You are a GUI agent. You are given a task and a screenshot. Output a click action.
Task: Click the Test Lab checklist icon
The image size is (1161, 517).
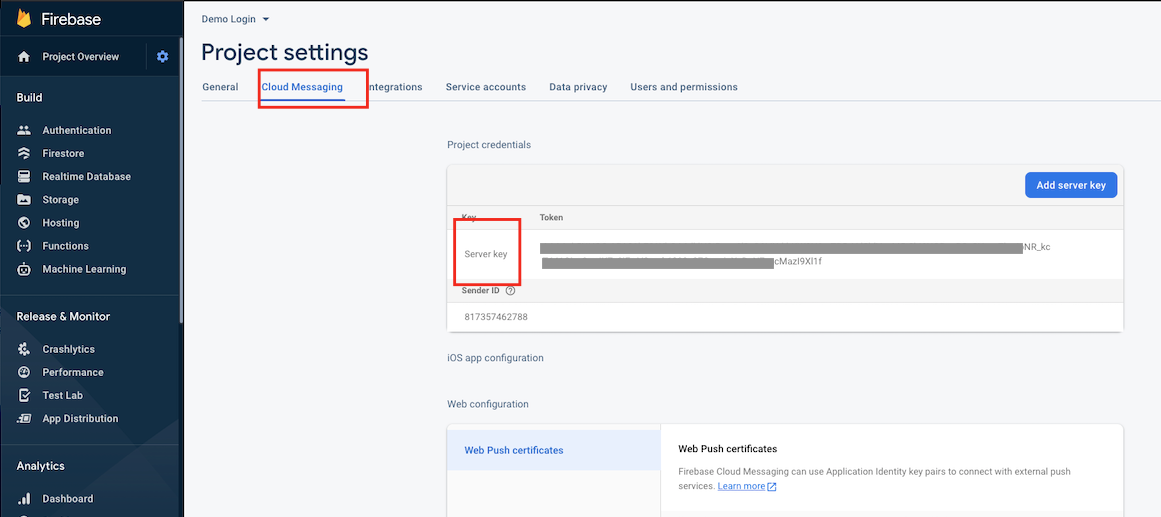point(24,395)
